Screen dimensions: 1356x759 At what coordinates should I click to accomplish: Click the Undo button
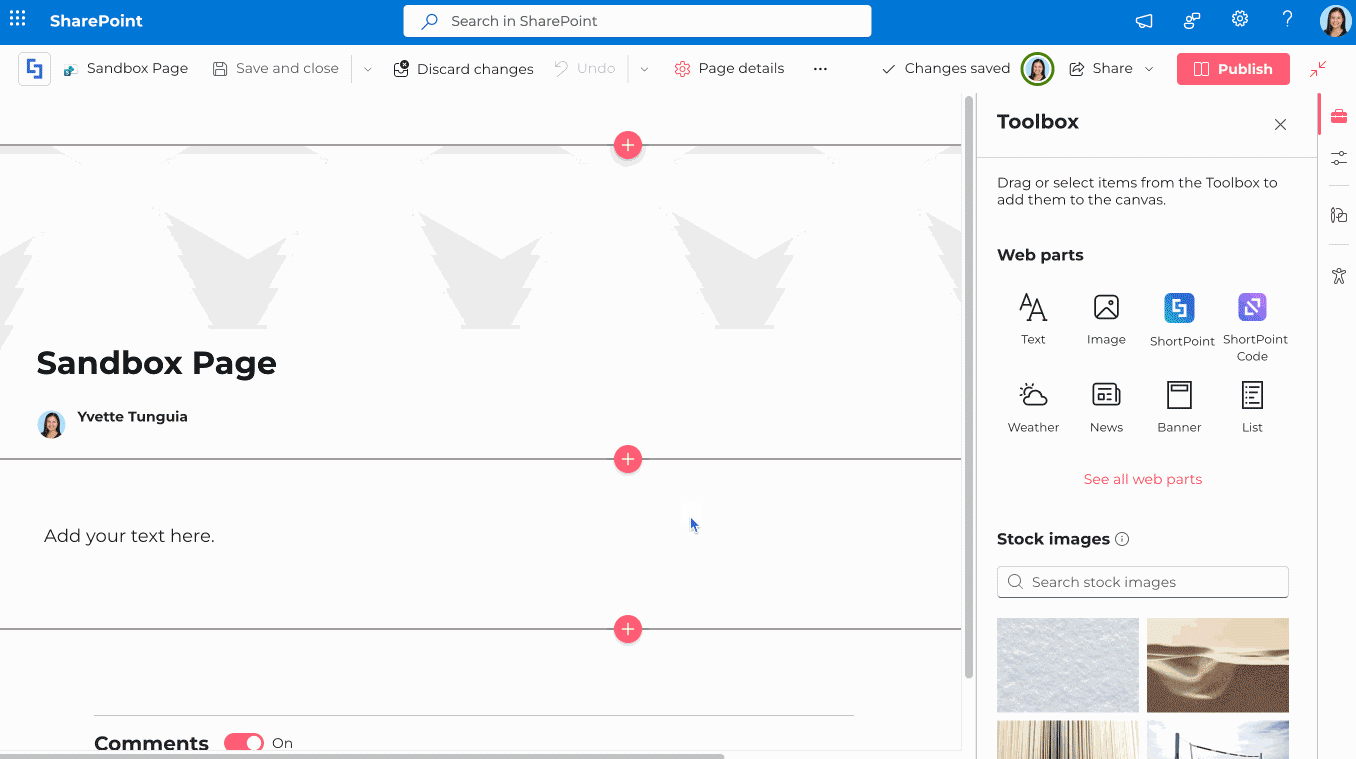click(x=585, y=69)
